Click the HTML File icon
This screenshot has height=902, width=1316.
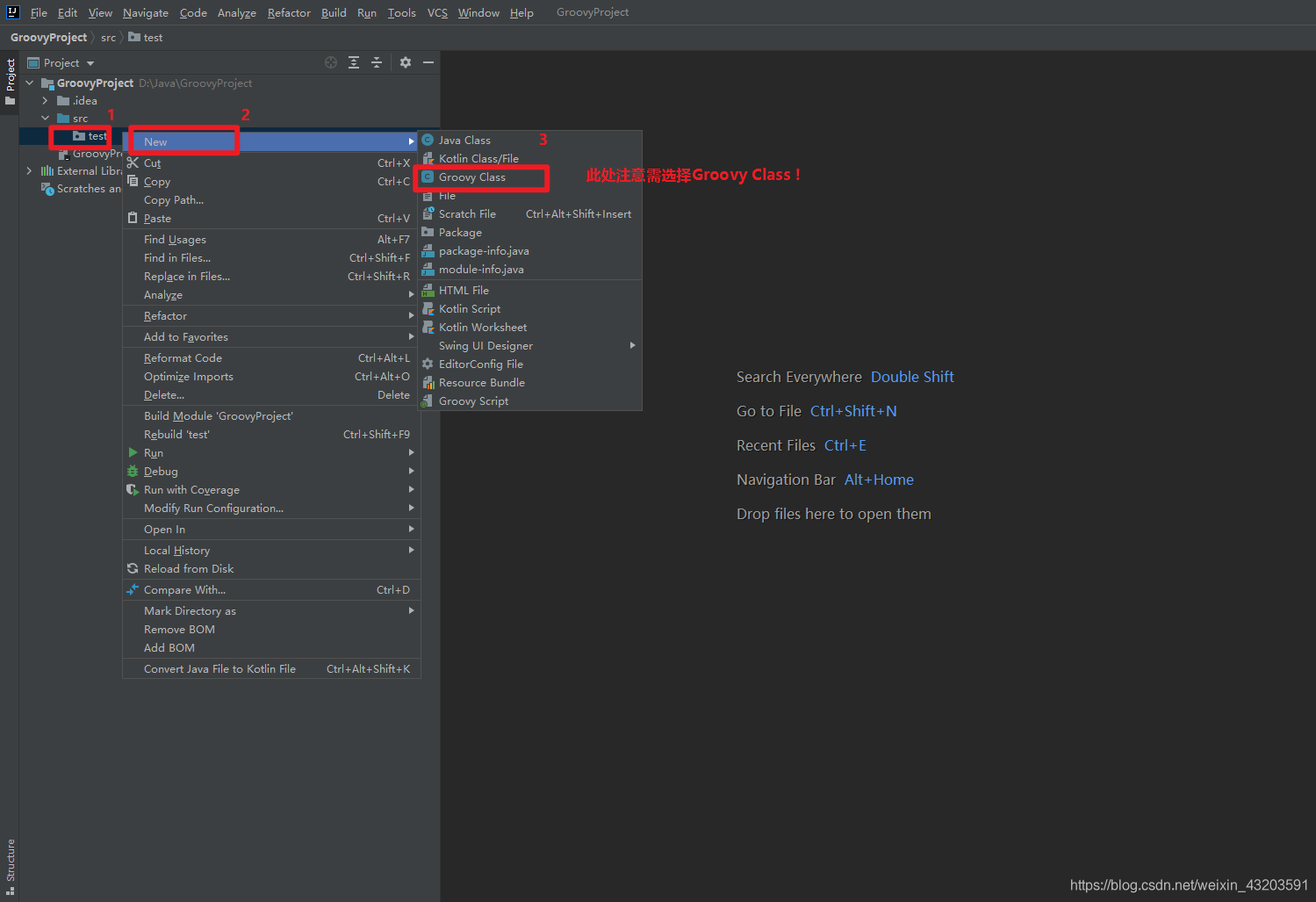coord(428,290)
